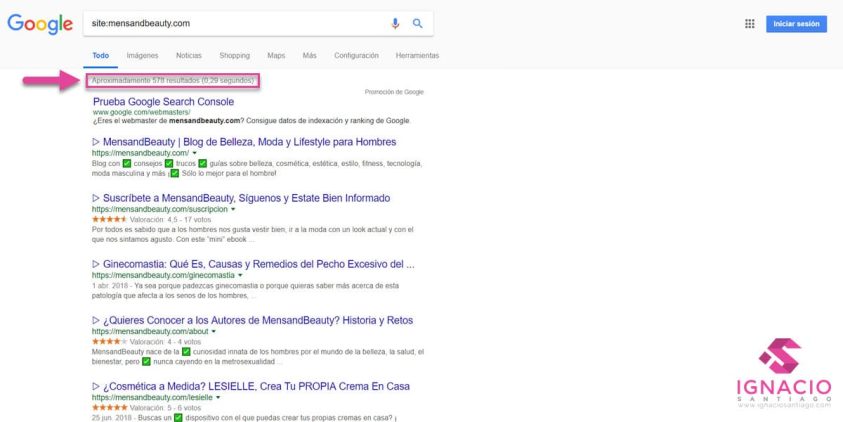Open the Maps tab
Image resolution: width=843 pixels, height=422 pixels.
(276, 55)
